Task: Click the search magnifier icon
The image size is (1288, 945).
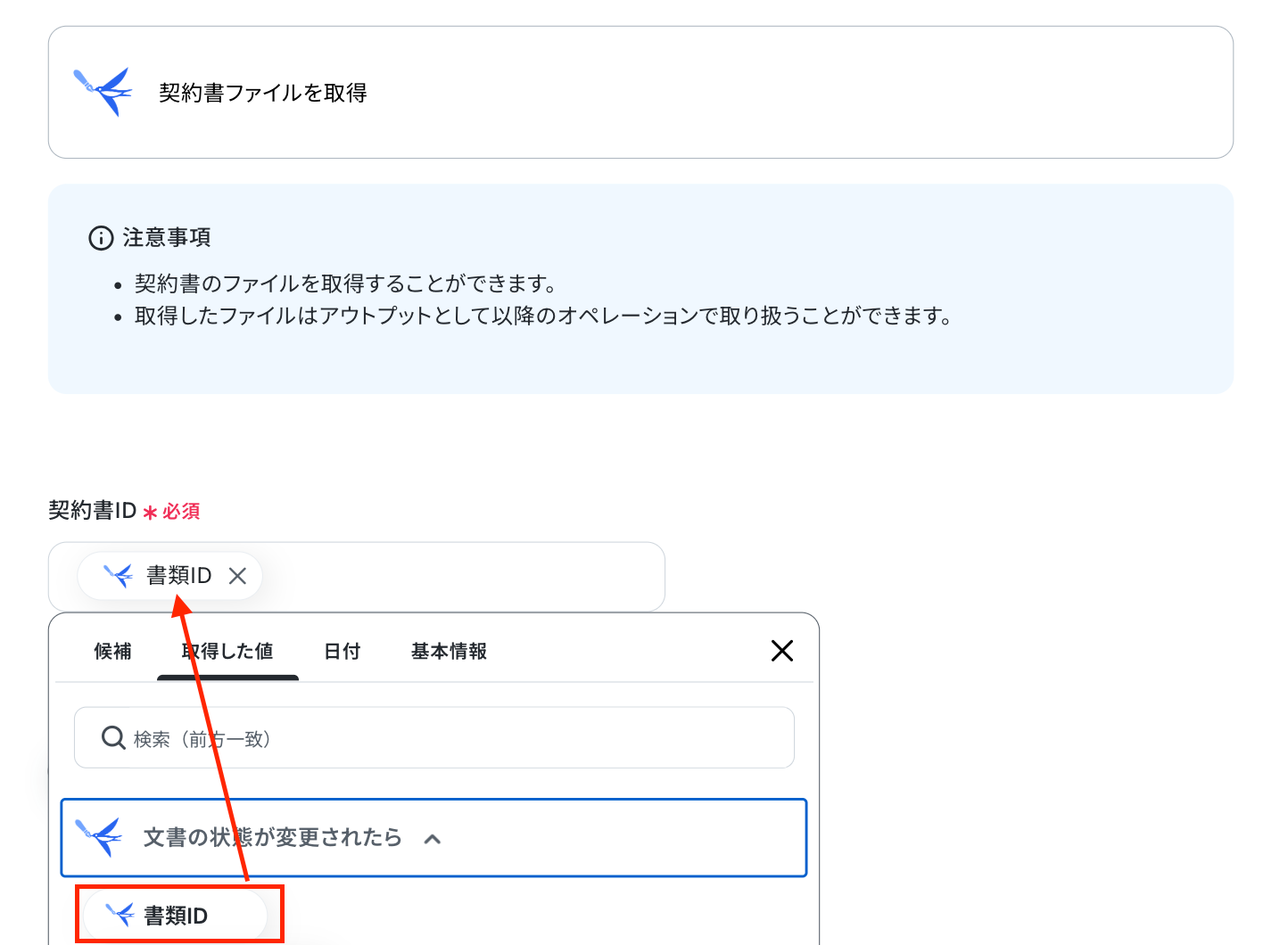Action: tap(113, 737)
